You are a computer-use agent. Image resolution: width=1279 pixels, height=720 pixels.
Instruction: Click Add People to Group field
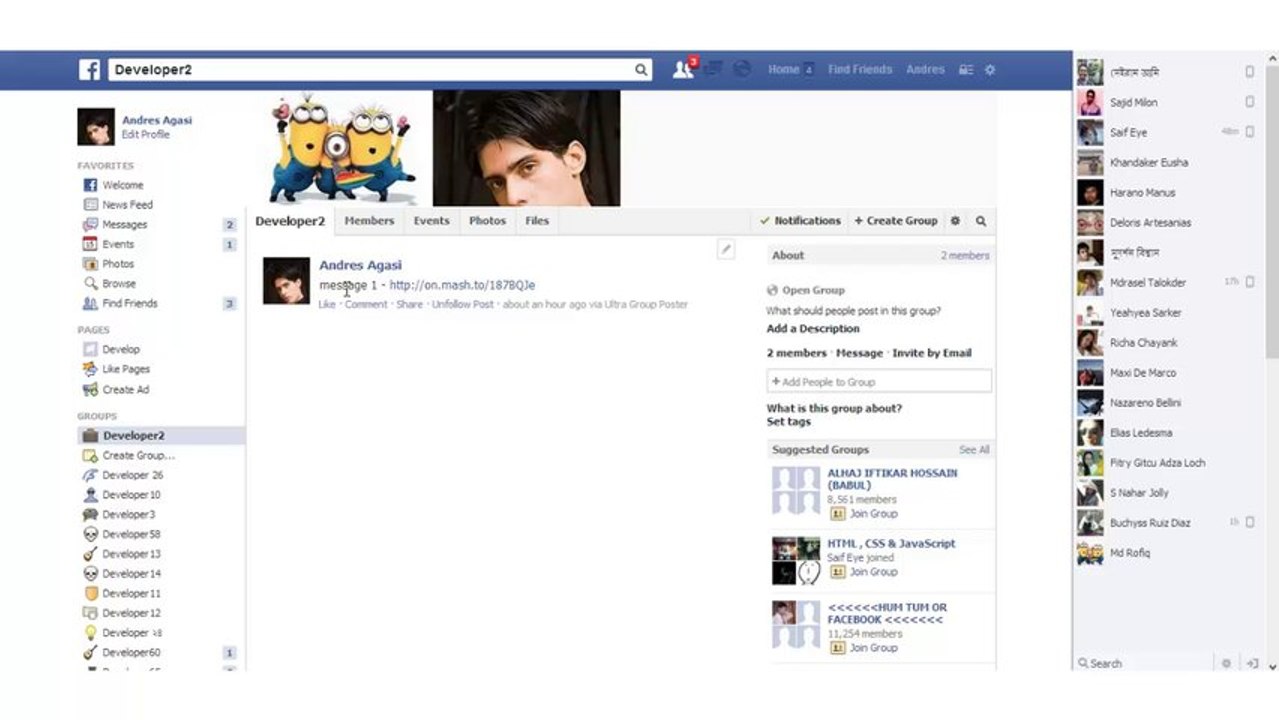coord(879,381)
